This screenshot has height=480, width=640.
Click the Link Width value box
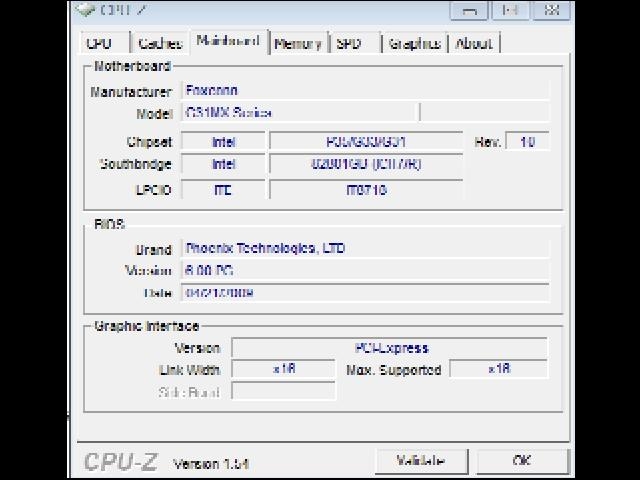[284, 369]
